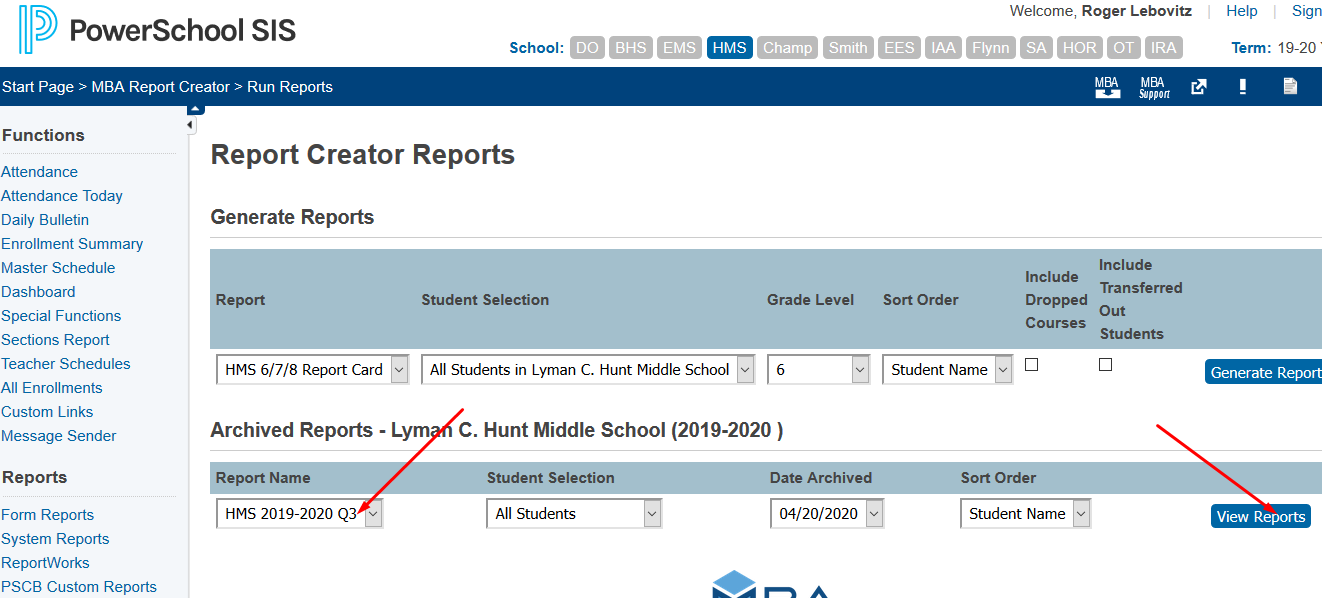This screenshot has height=598, width=1322.
Task: Open All Enrollments link
Action: click(x=52, y=388)
